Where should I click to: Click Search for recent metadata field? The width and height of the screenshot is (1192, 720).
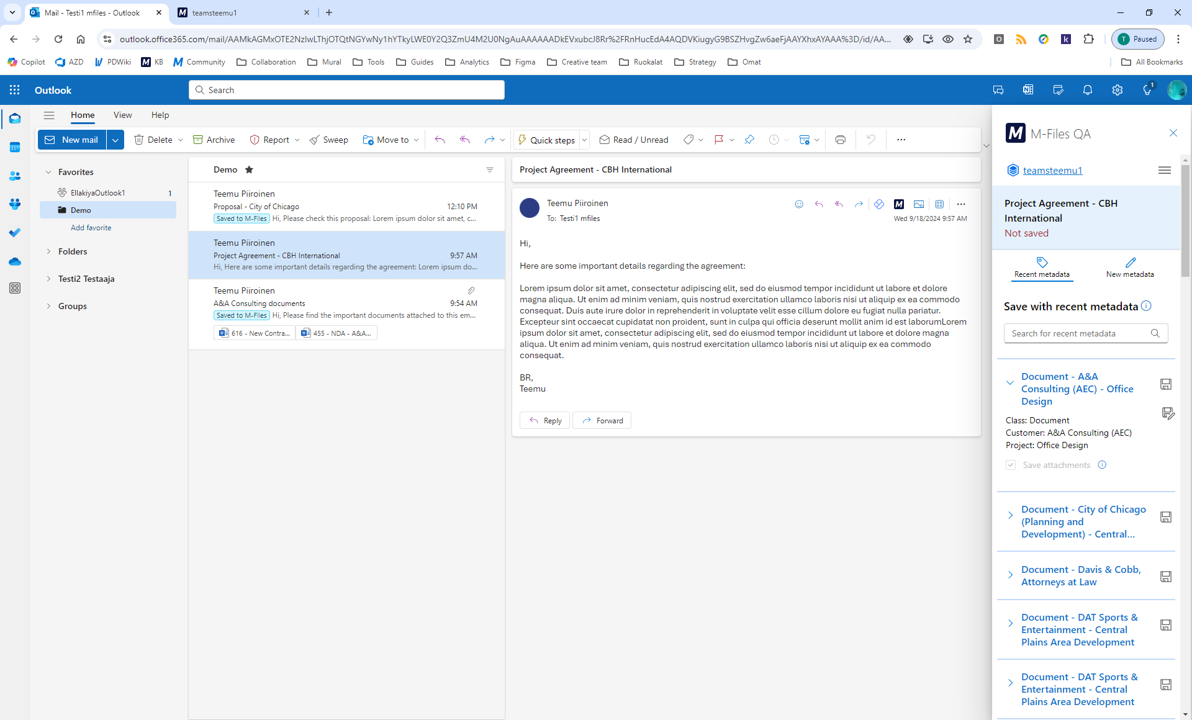[1086, 333]
